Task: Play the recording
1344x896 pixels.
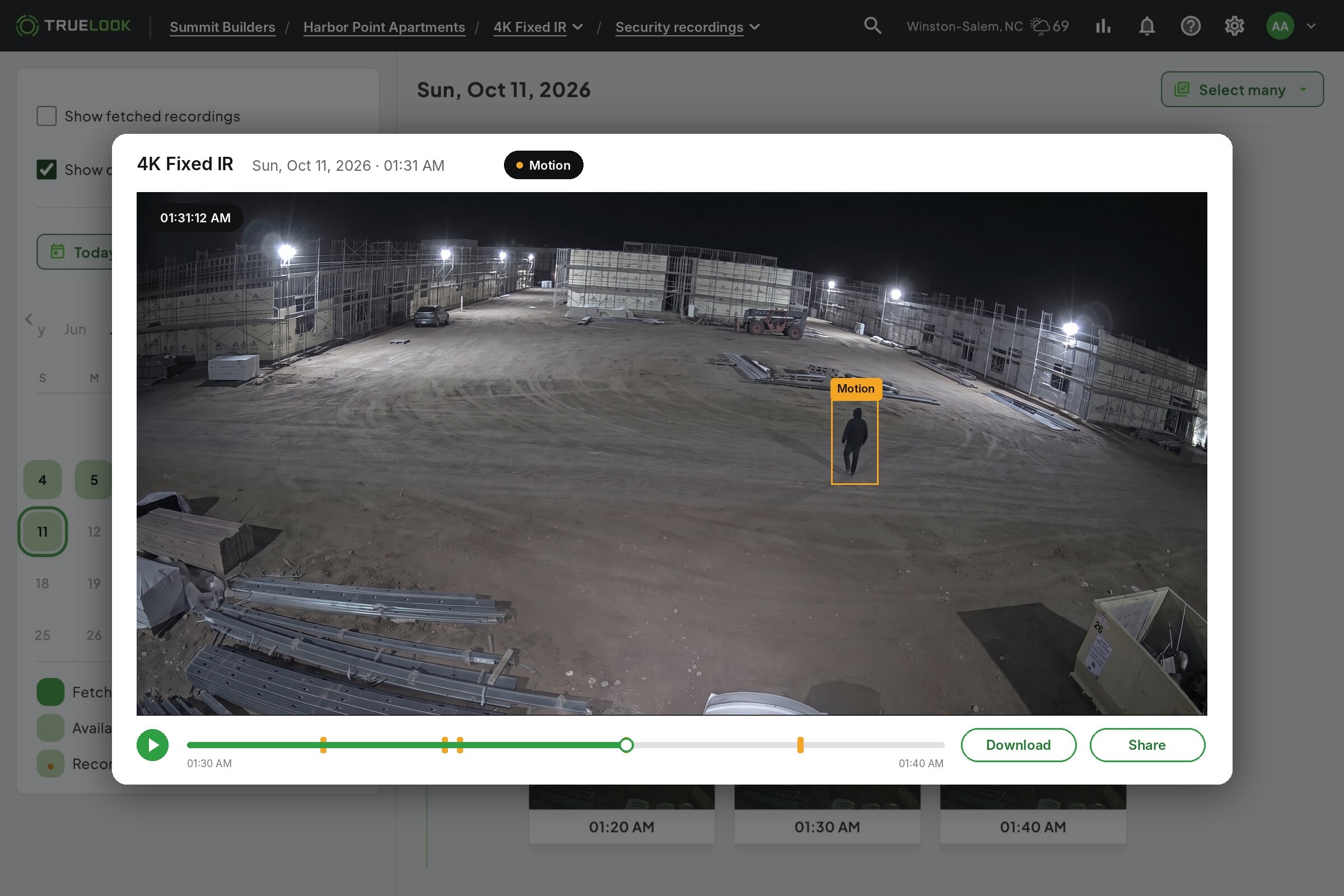Action: (x=152, y=745)
